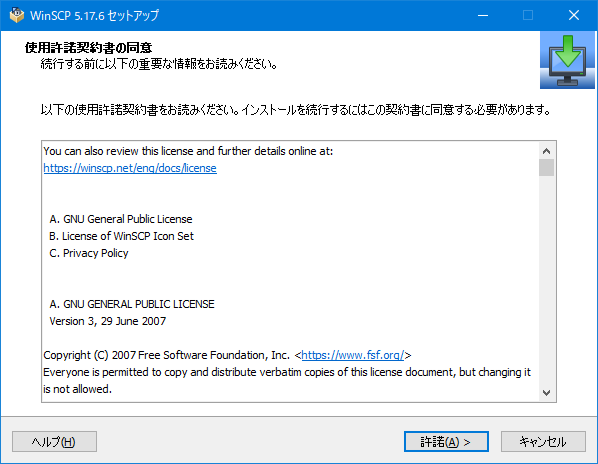Click the WinSCP 5.17.6 セットアップ title text
The height and width of the screenshot is (464, 598).
point(94,16)
